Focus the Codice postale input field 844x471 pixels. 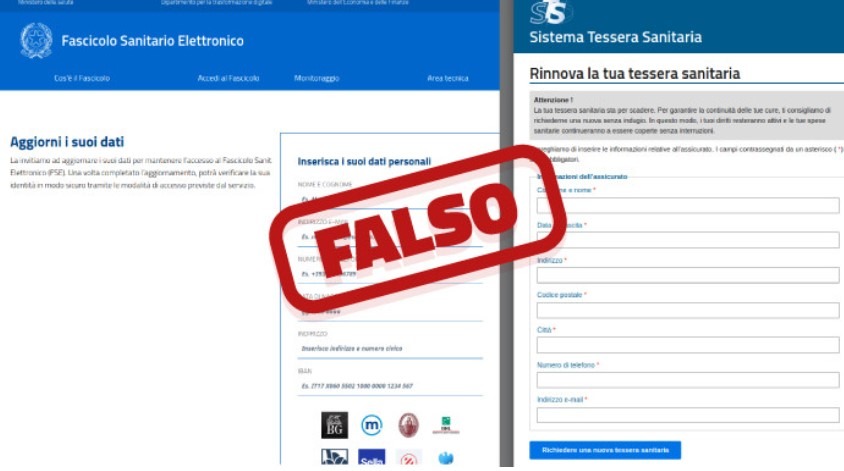[x=688, y=310]
